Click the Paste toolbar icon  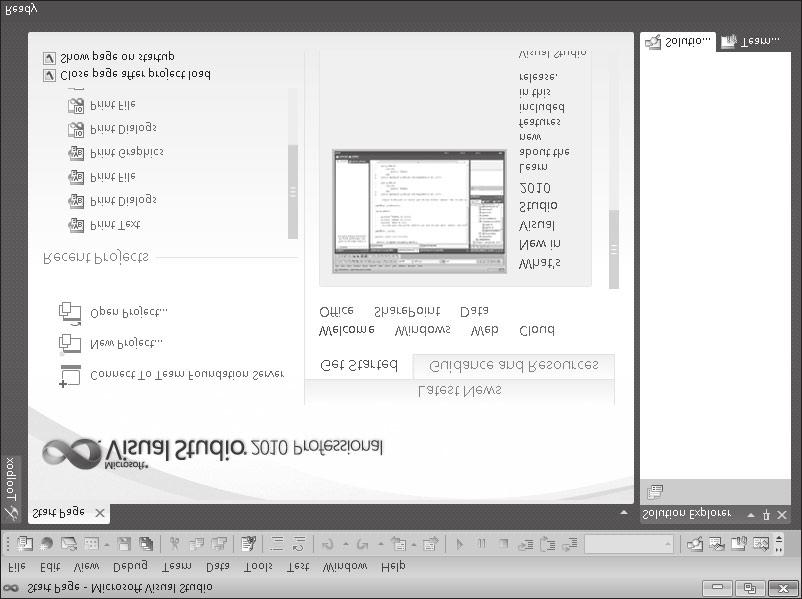tap(219, 544)
